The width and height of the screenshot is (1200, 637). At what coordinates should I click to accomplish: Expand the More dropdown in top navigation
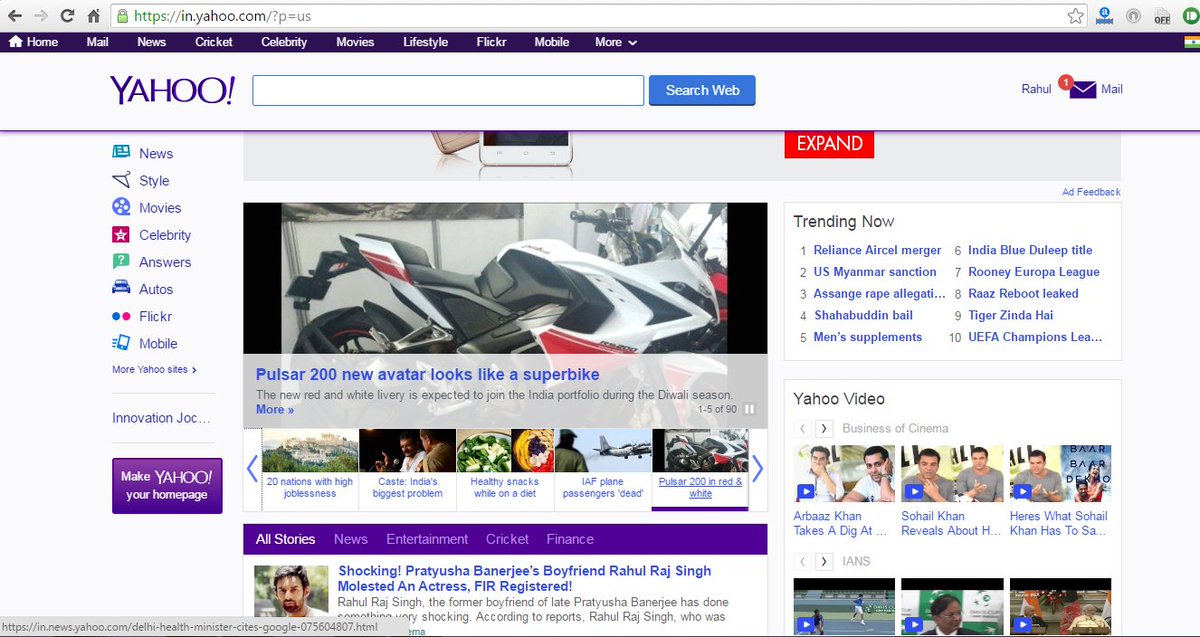(x=615, y=42)
